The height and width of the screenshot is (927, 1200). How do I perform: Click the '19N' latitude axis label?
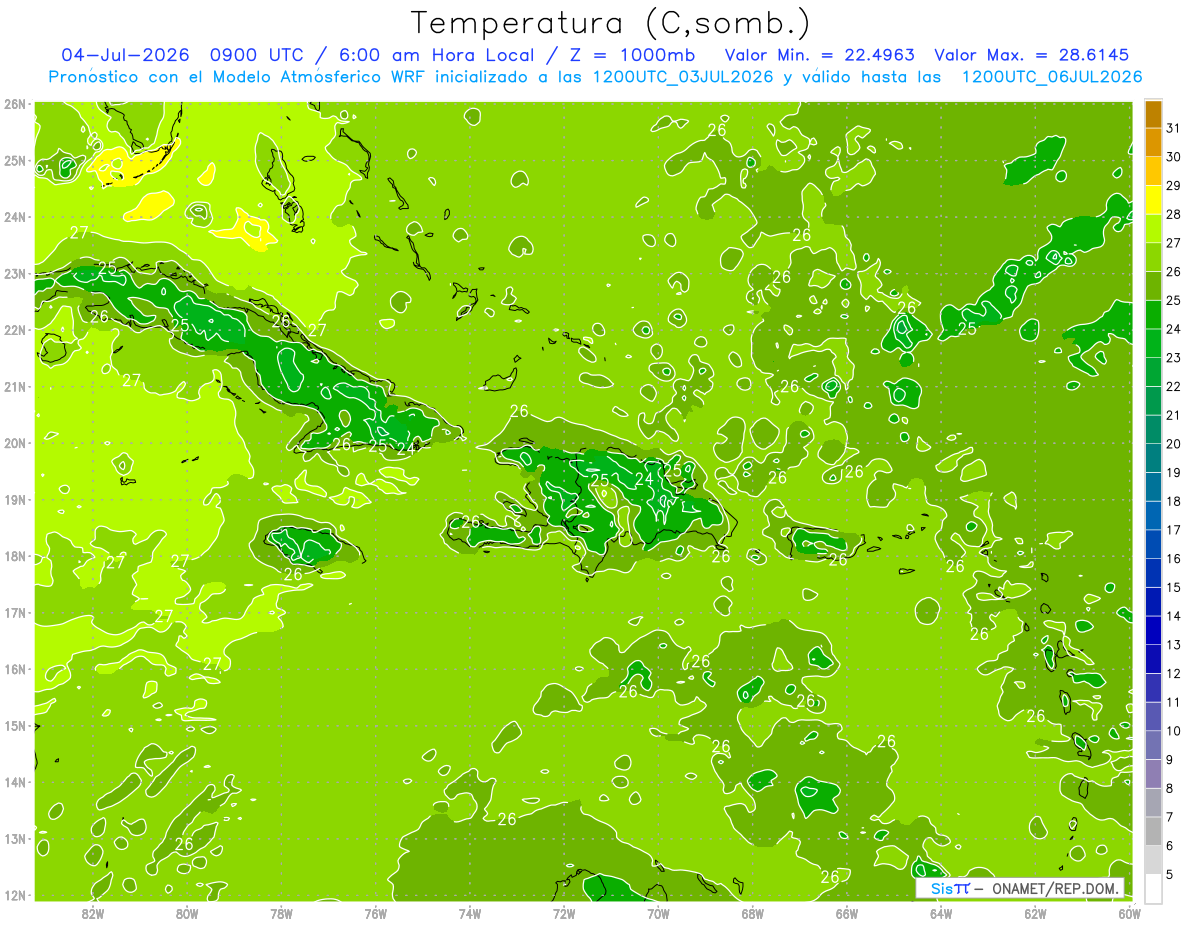pos(14,499)
